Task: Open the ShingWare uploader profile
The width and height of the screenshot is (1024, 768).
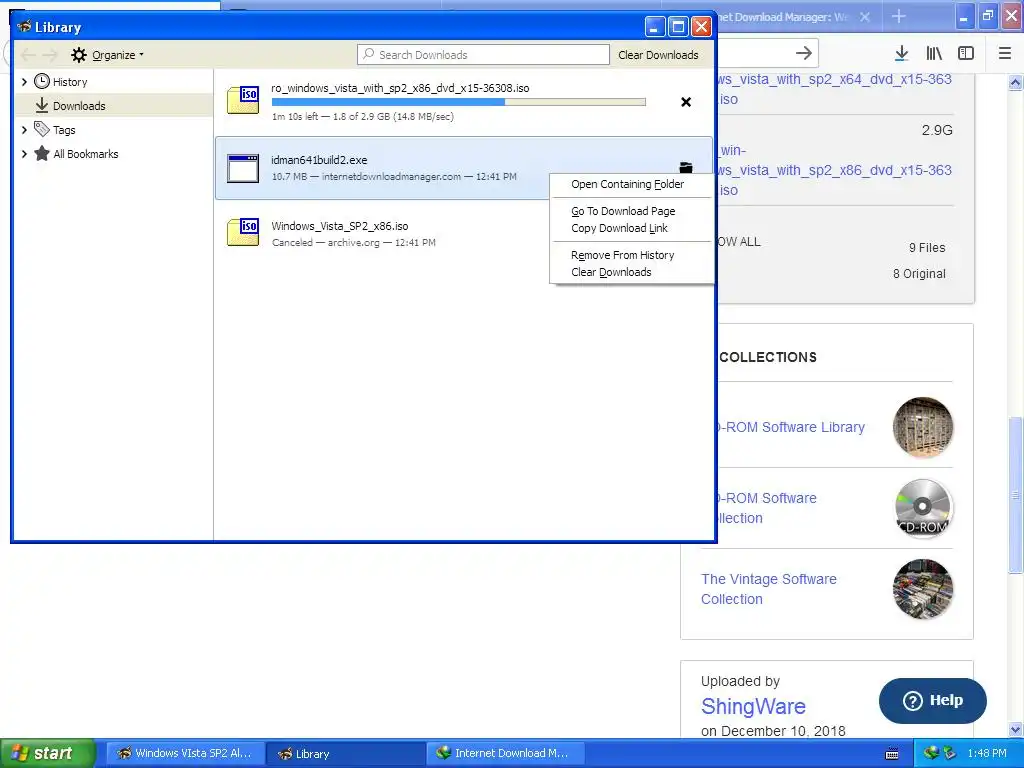Action: click(x=753, y=707)
